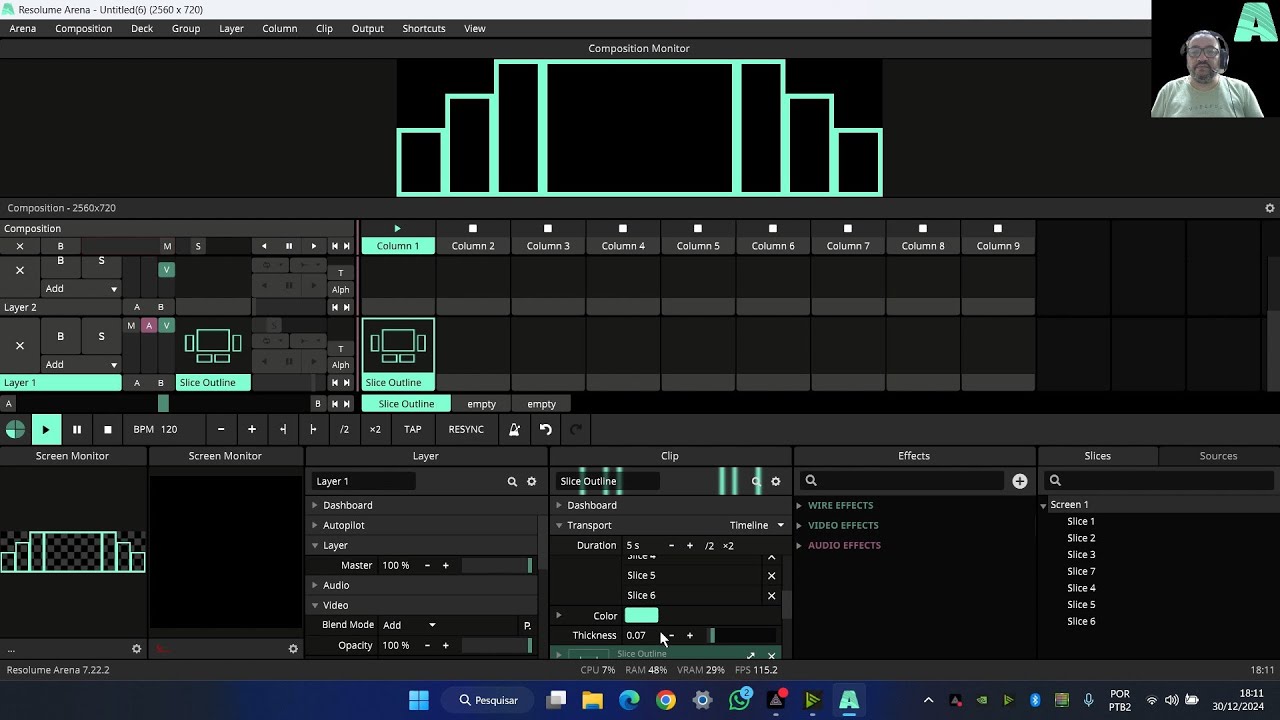Expand Autopilot section in Layer panel
The width and height of the screenshot is (1280, 720).
click(x=315, y=525)
